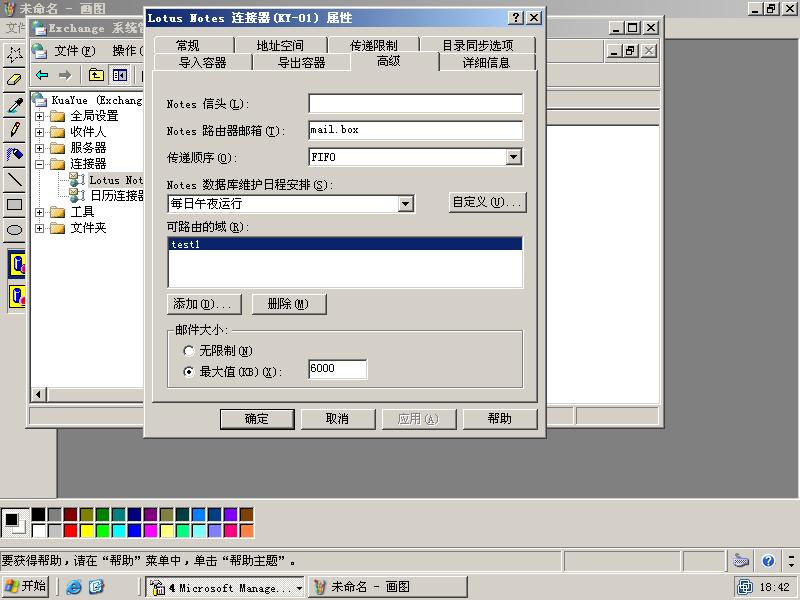Click the 添加(D)... button

[204, 304]
